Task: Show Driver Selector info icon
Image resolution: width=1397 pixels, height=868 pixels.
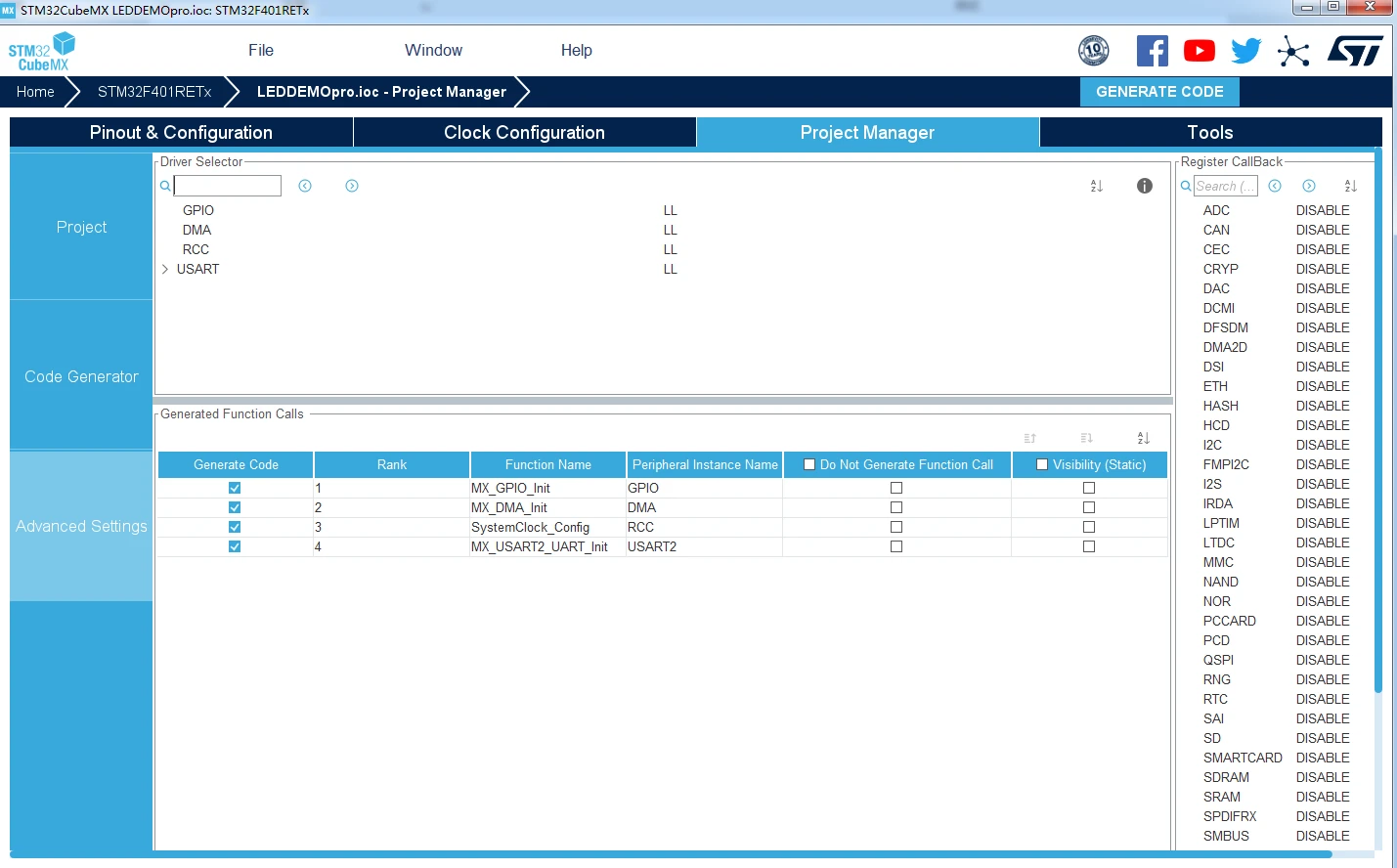Action: 1145,186
